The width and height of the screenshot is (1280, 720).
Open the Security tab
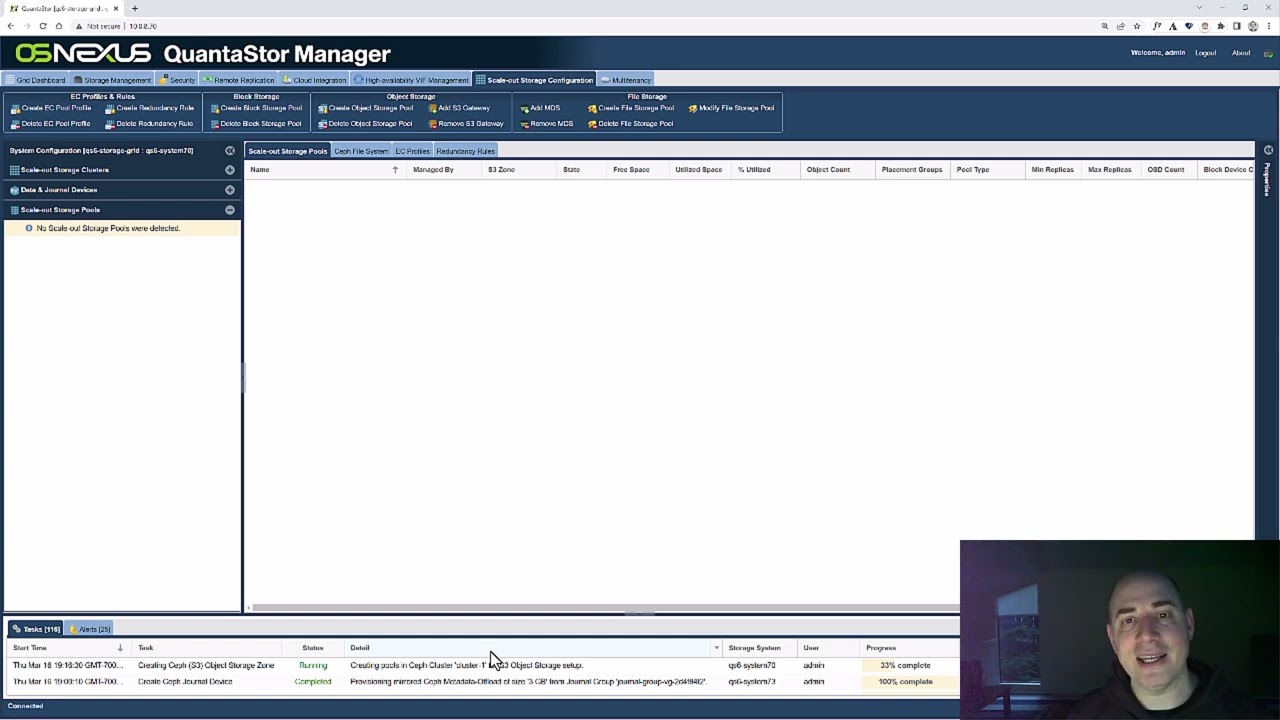click(x=178, y=80)
